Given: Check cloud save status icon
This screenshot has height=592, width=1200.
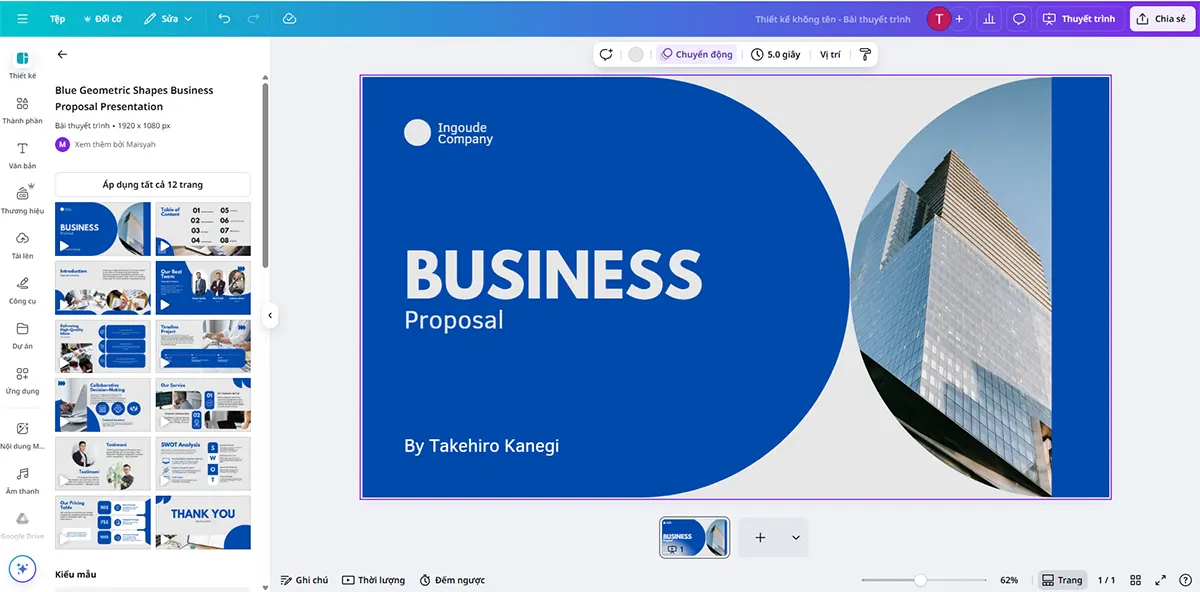Looking at the screenshot, I should pyautogui.click(x=289, y=19).
